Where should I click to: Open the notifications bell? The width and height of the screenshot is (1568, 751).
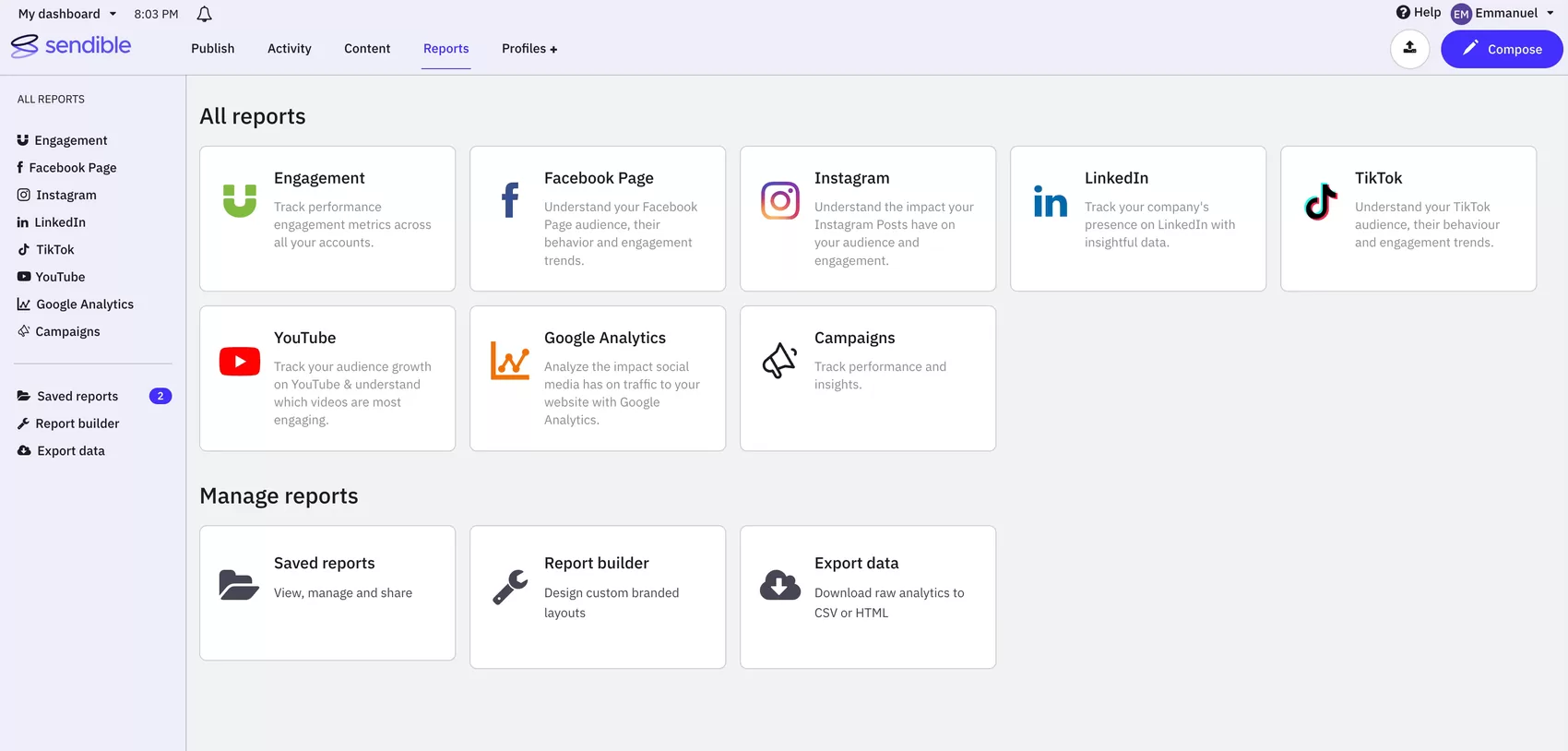(205, 14)
